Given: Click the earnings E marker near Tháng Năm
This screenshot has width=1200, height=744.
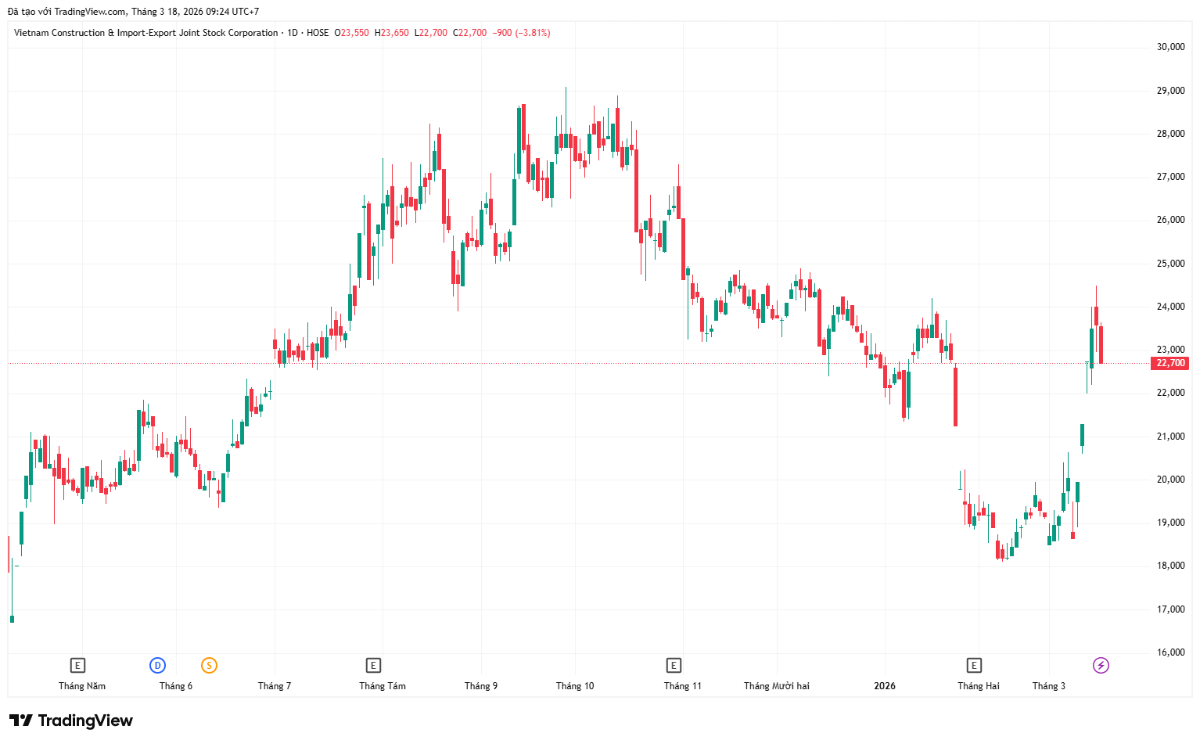Looking at the screenshot, I should [77, 665].
